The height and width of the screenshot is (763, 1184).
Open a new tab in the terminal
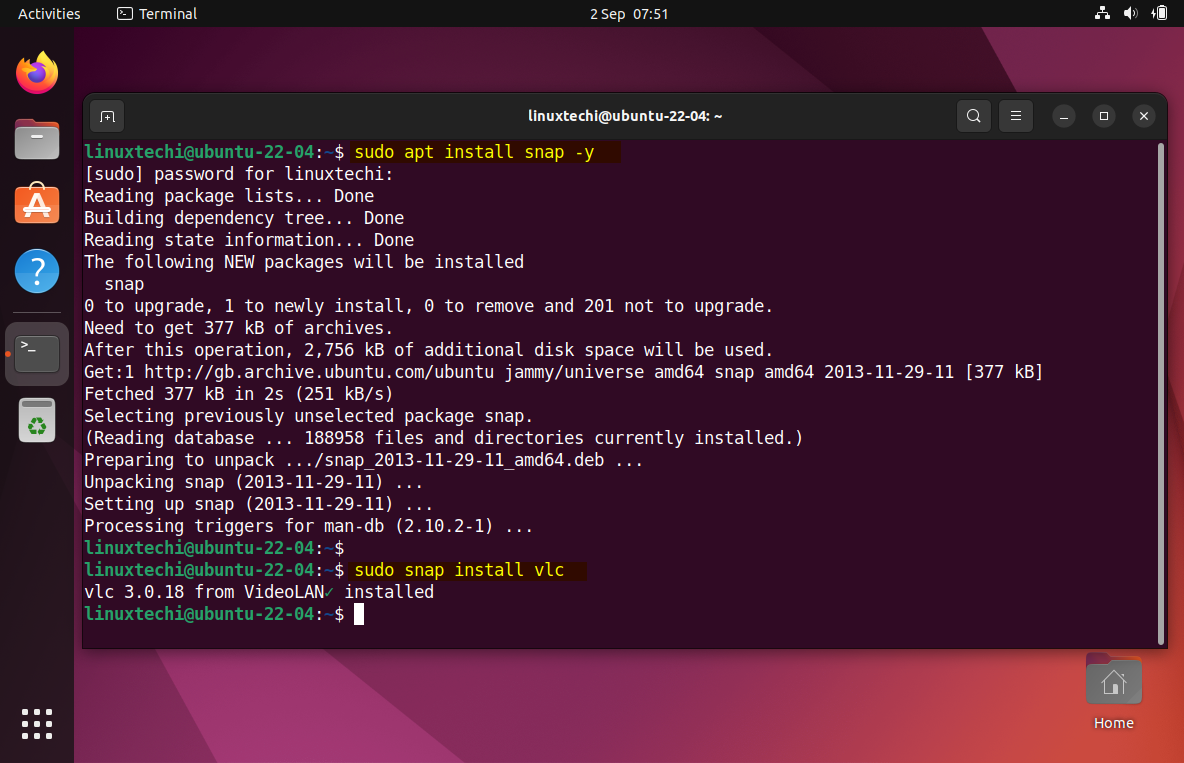pos(107,116)
